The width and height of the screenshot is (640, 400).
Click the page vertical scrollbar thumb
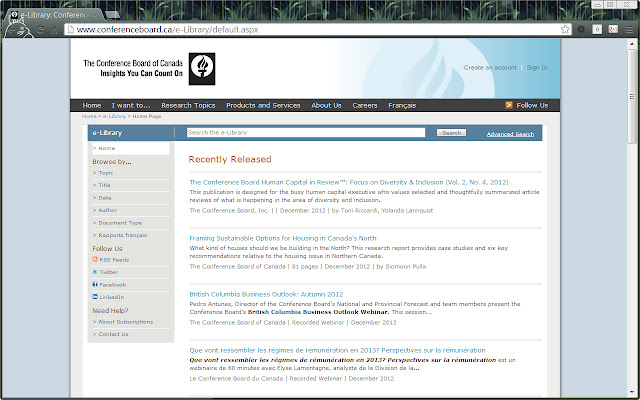tap(632, 97)
